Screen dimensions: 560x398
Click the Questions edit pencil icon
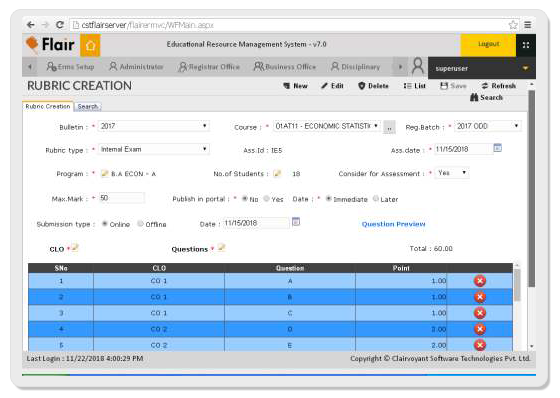click(x=221, y=248)
